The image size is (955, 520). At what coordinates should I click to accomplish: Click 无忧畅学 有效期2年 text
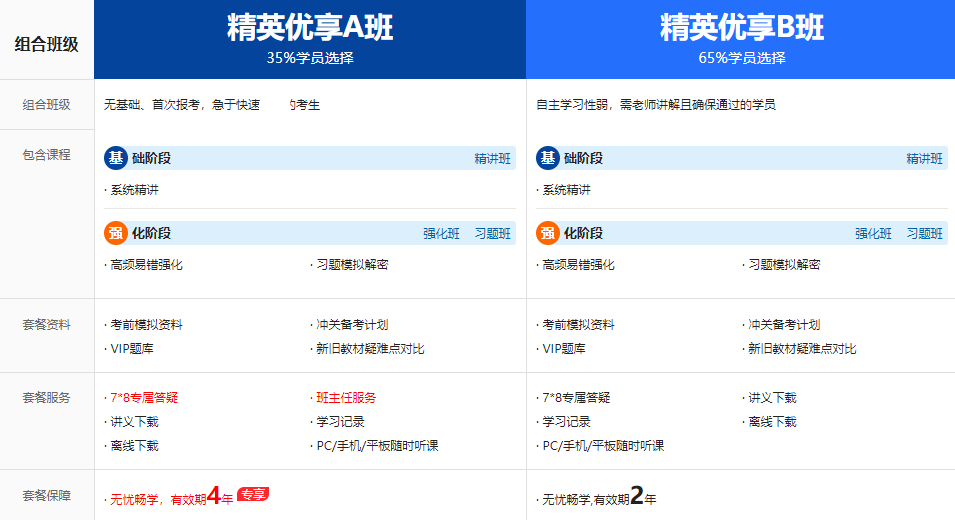(x=599, y=497)
